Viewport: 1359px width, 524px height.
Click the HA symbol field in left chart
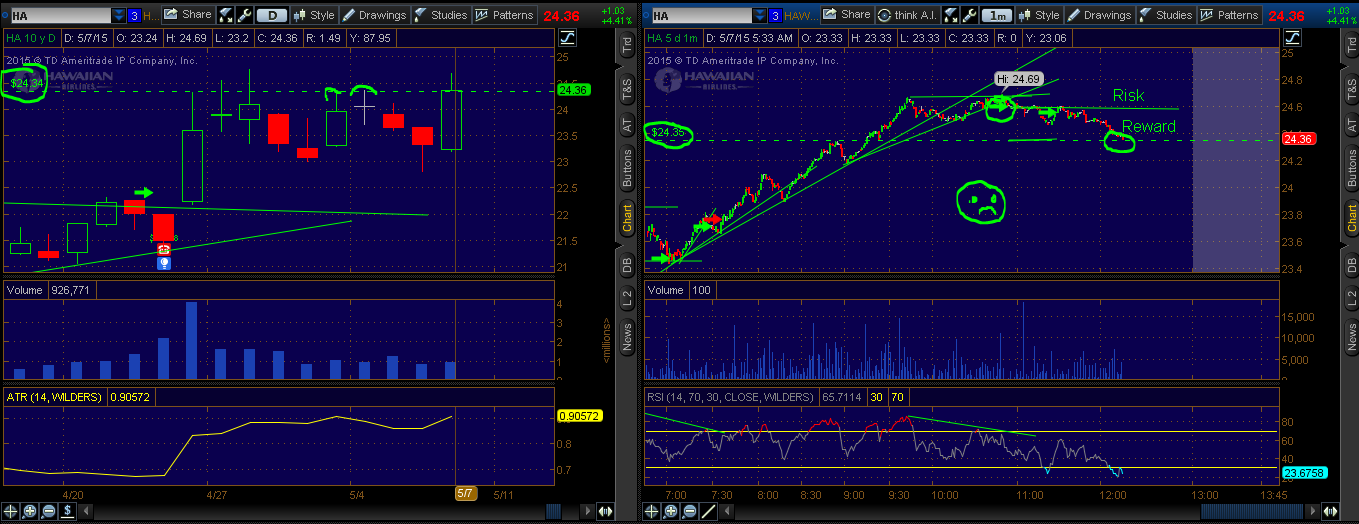(59, 15)
